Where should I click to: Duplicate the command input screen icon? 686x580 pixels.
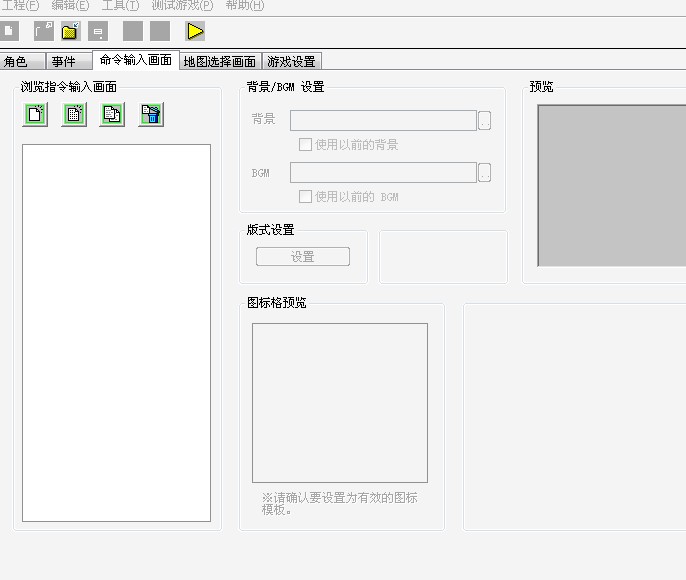112,115
